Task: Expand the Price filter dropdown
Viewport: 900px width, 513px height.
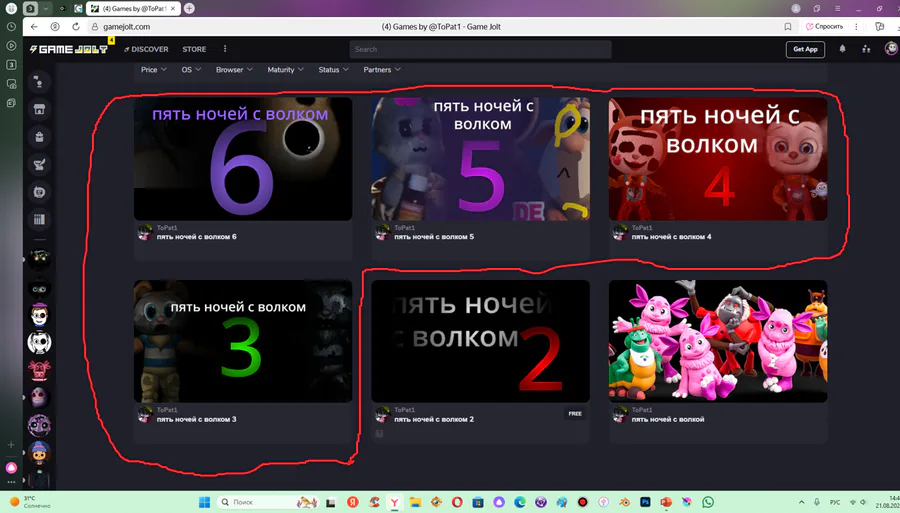Action: (x=154, y=69)
